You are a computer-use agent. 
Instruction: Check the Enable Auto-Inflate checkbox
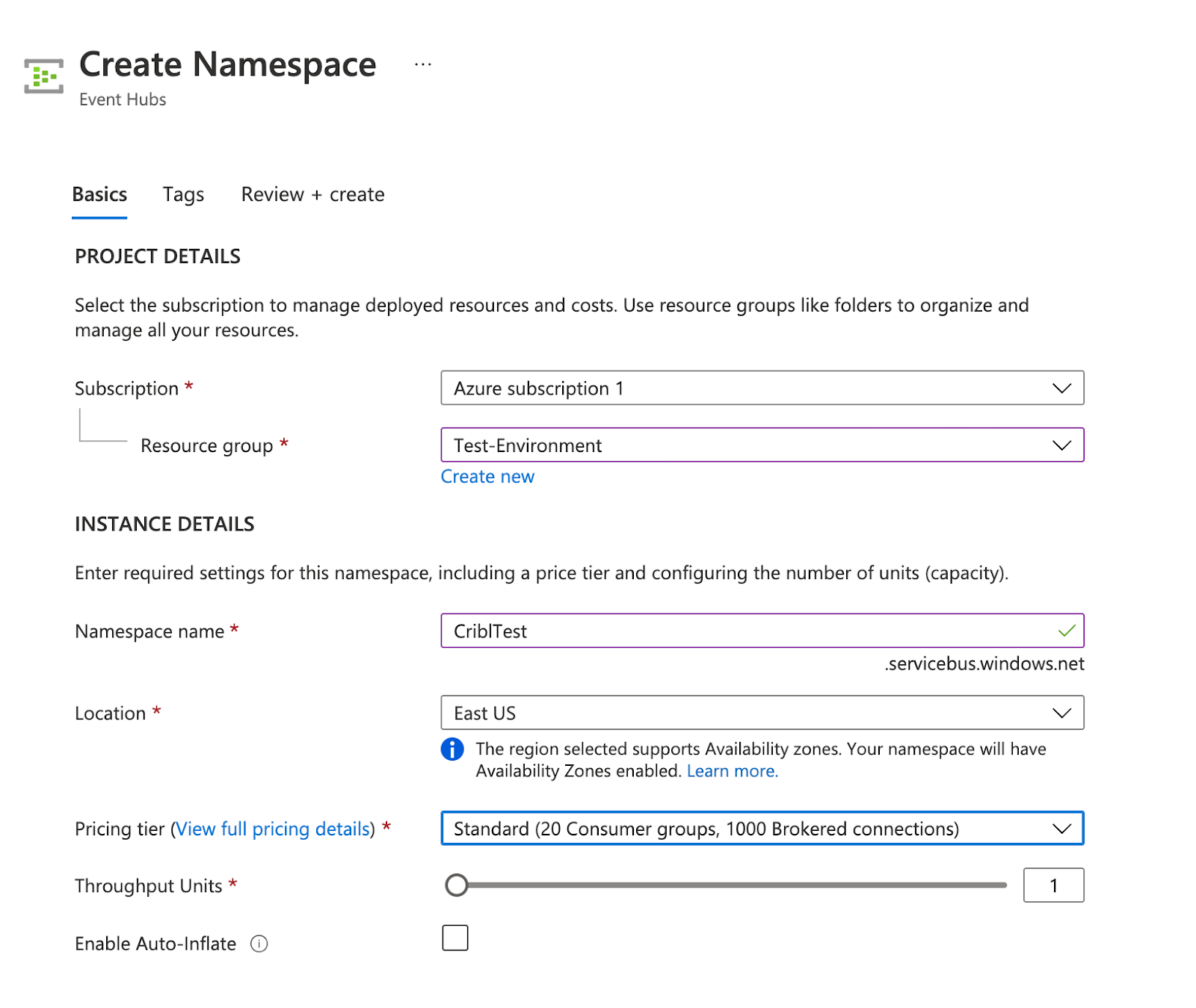454,937
